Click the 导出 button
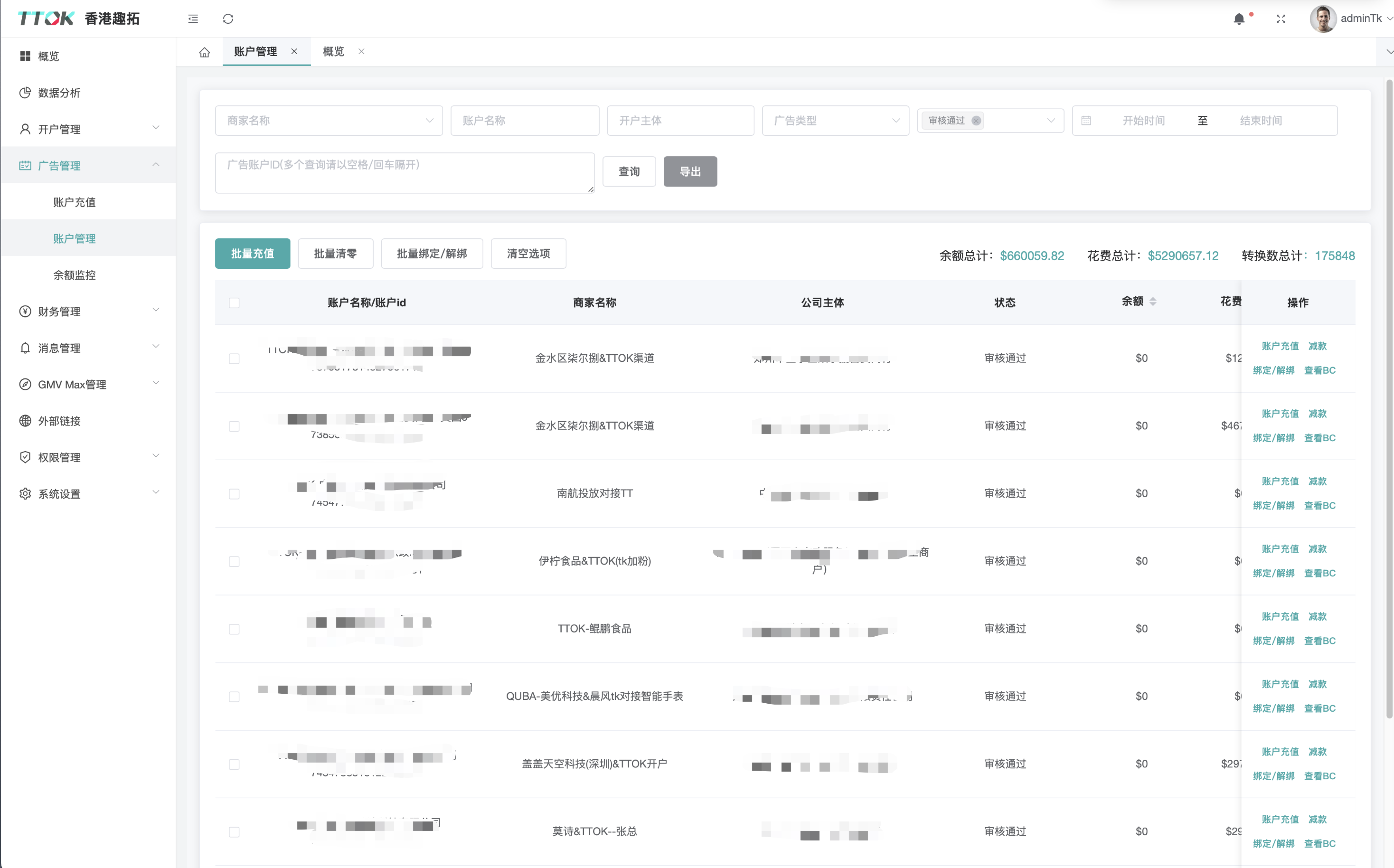The height and width of the screenshot is (868, 1394). click(690, 171)
